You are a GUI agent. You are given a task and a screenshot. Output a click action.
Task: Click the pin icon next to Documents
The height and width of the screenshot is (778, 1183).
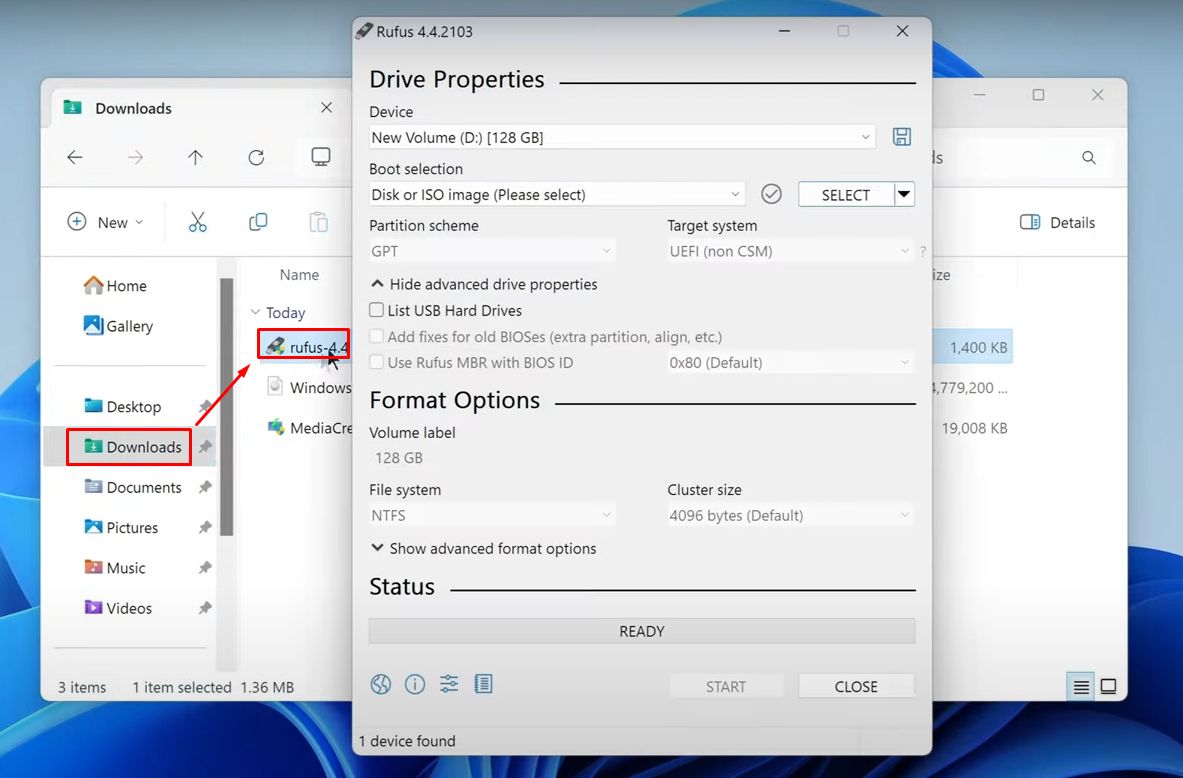204,487
